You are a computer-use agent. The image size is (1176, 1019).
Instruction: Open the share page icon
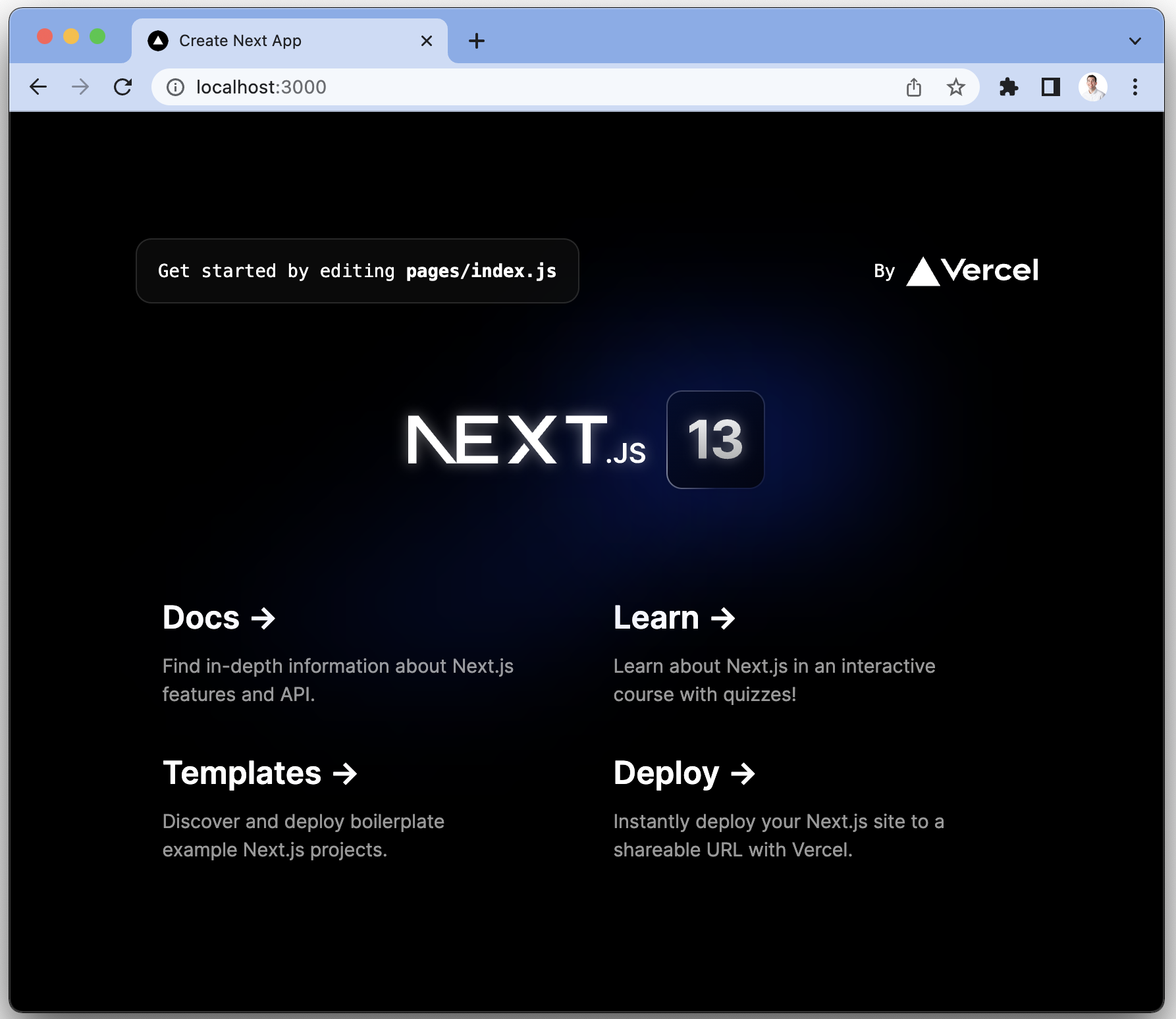(x=913, y=87)
